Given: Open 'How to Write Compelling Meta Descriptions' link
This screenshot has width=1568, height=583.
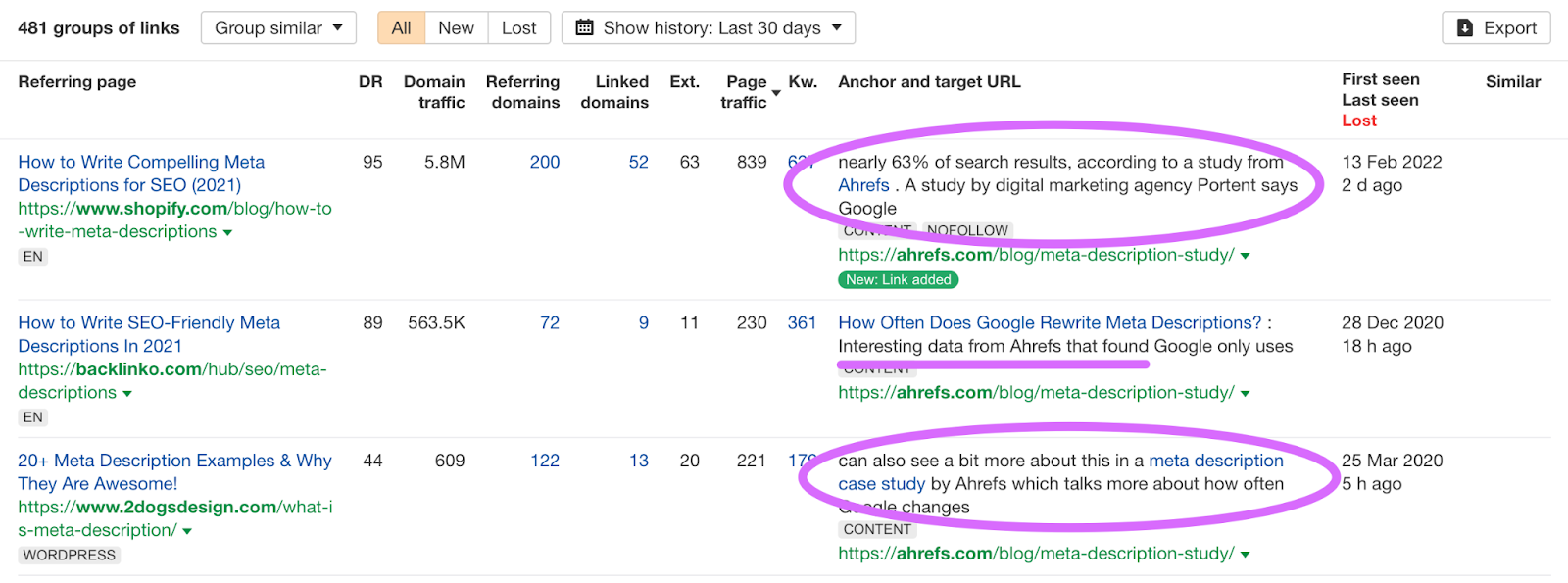Looking at the screenshot, I should coord(141,173).
